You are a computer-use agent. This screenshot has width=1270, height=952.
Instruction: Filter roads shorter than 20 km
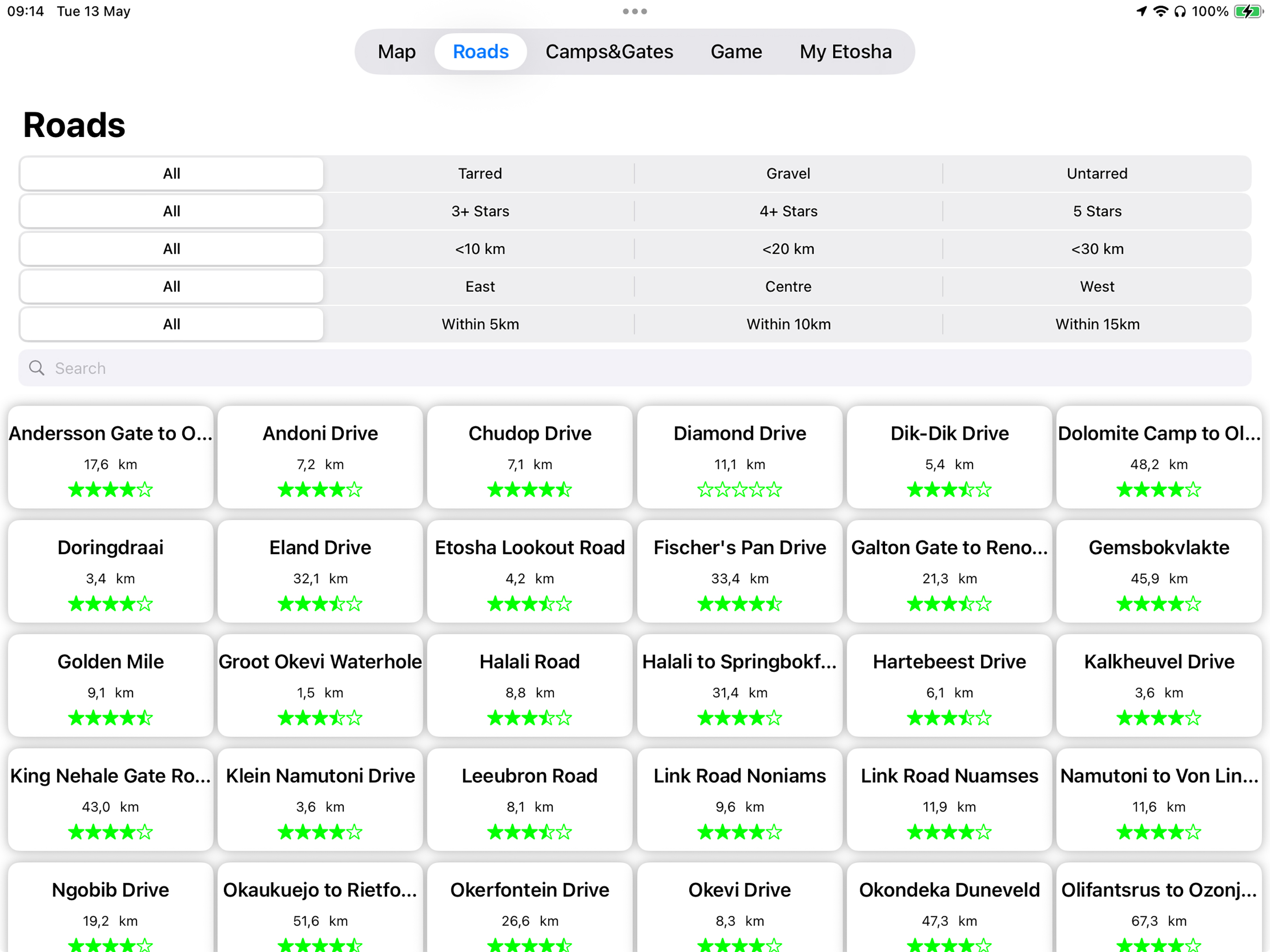(788, 249)
